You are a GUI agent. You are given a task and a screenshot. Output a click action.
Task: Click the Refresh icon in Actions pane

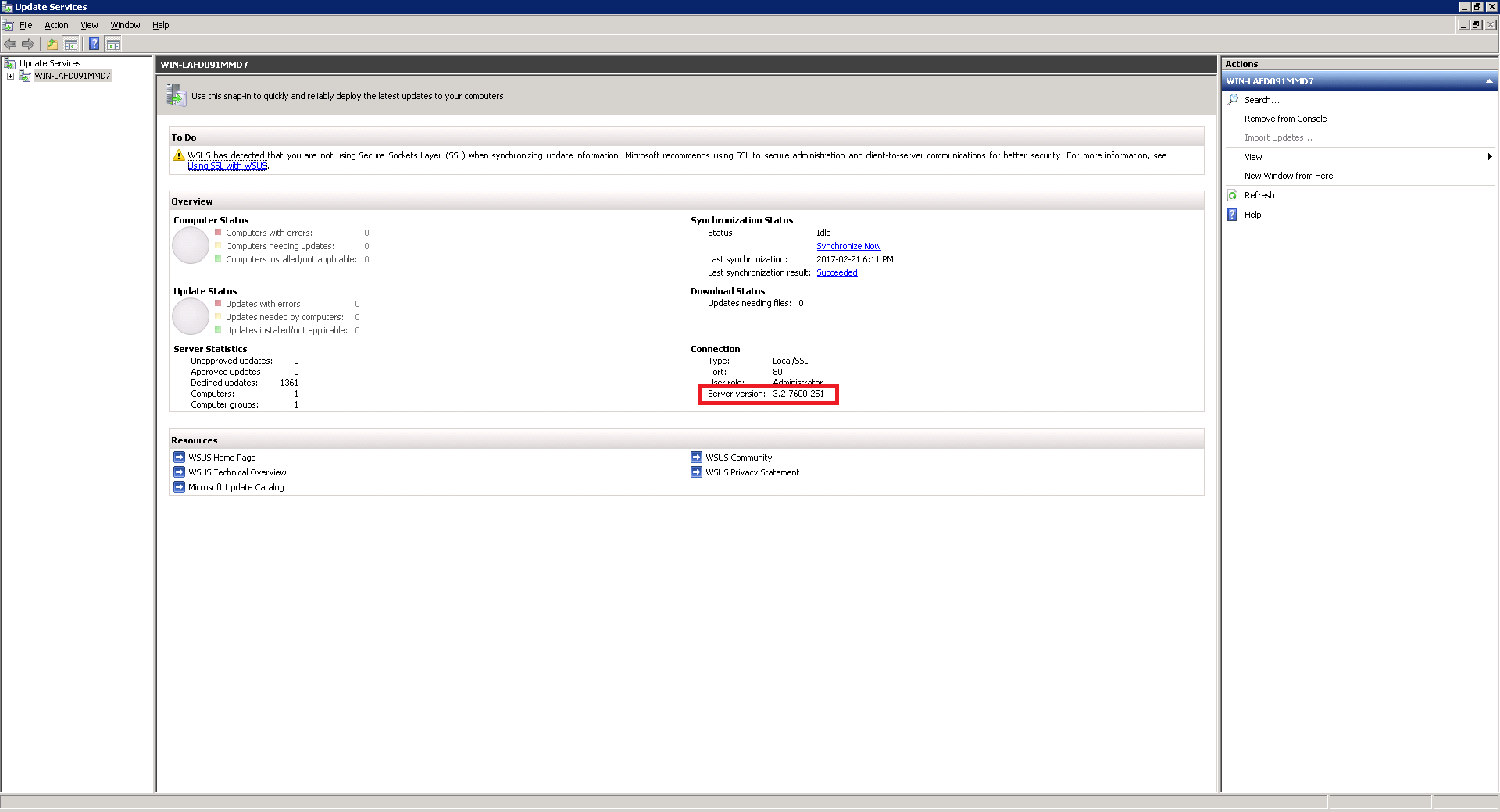coord(1233,195)
